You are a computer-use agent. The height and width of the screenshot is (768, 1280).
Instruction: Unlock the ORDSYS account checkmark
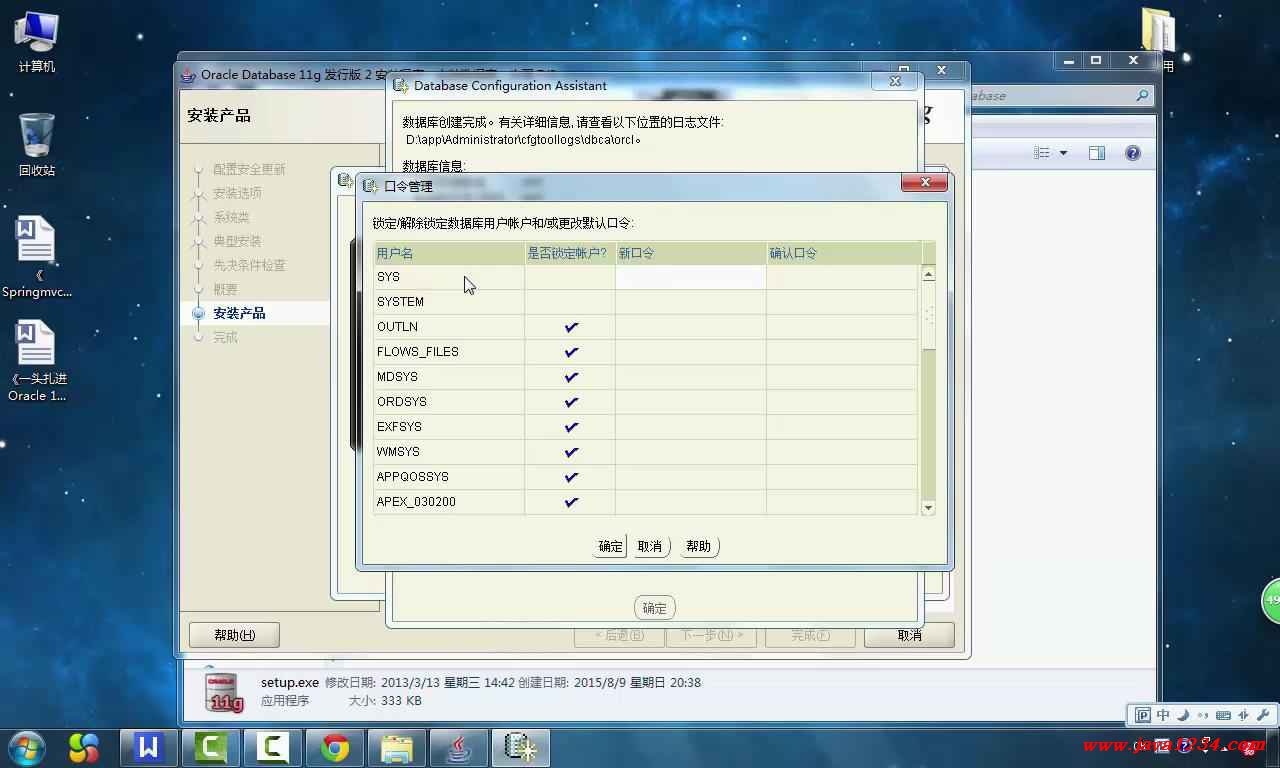pos(571,402)
